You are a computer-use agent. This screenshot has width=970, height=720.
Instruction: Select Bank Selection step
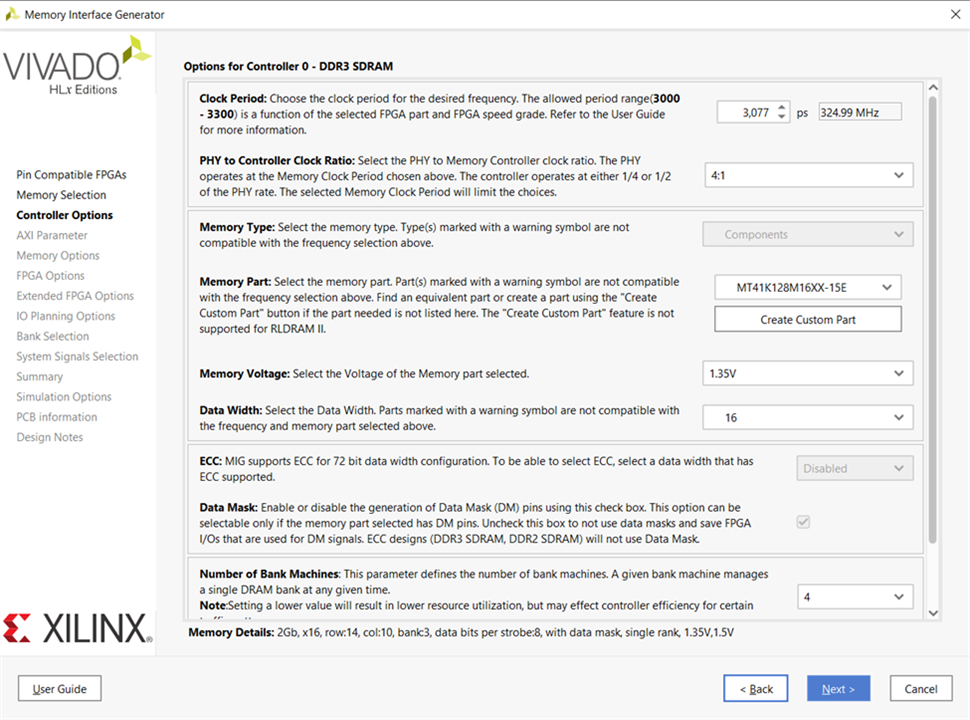pos(53,336)
